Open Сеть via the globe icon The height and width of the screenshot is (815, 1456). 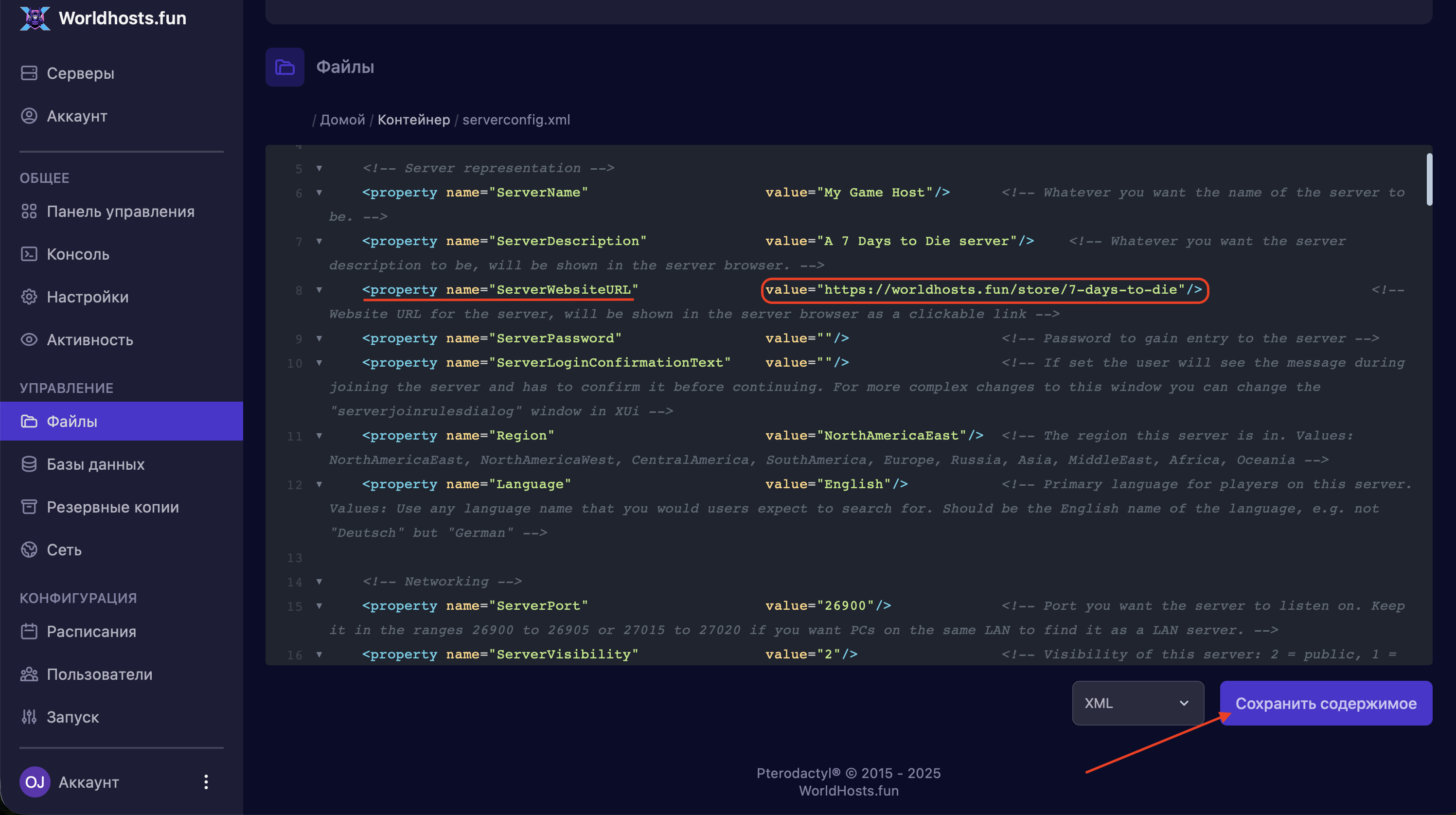point(29,549)
